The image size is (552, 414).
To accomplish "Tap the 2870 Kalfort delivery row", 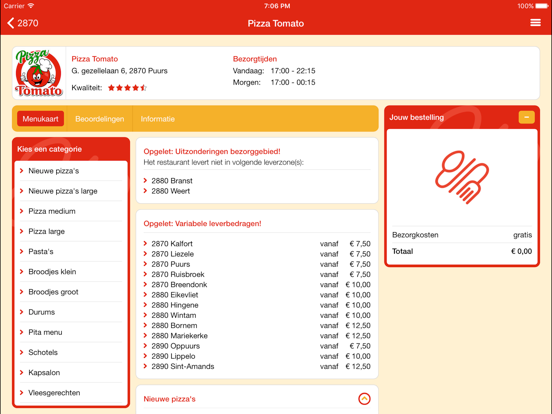I will [x=257, y=244].
